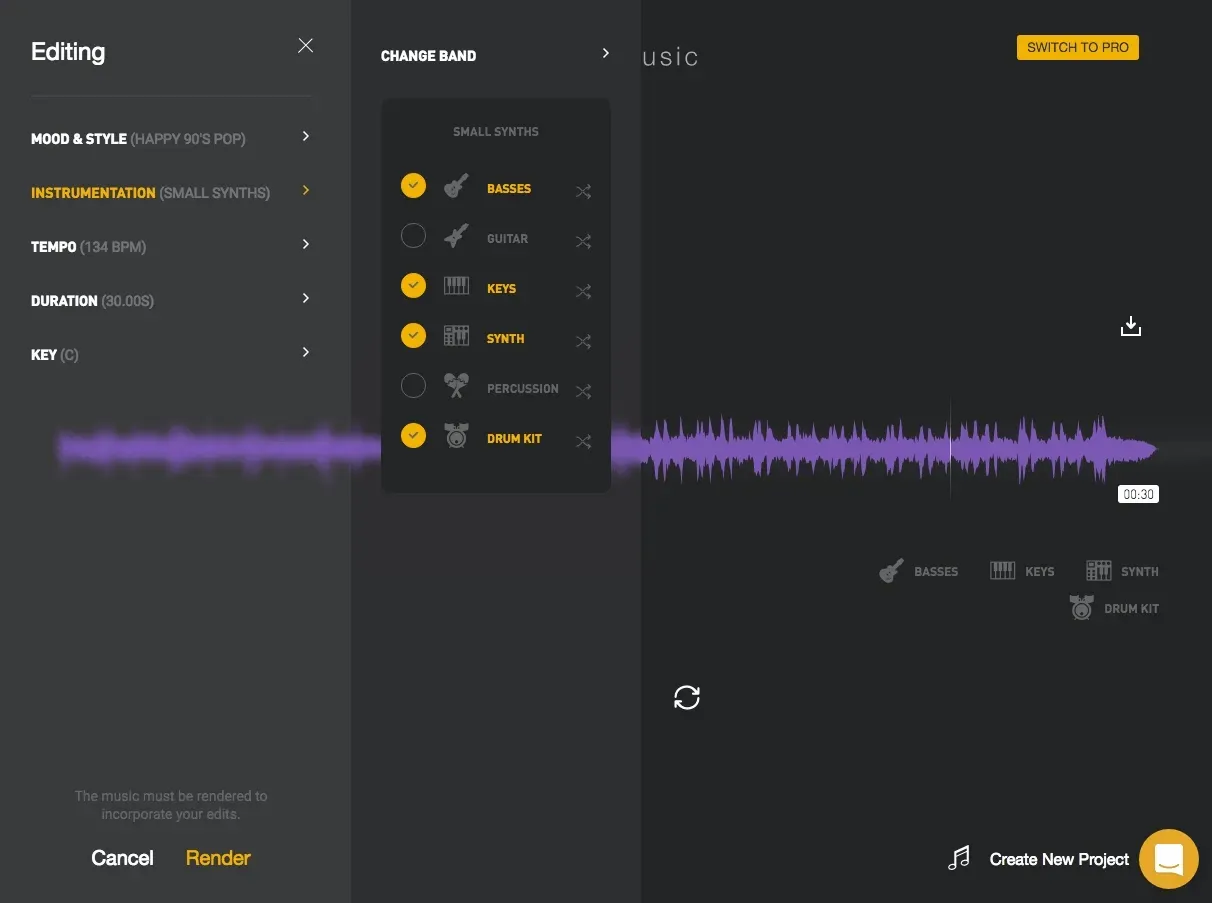Click Create New Project
This screenshot has width=1212, height=903.
[1059, 859]
